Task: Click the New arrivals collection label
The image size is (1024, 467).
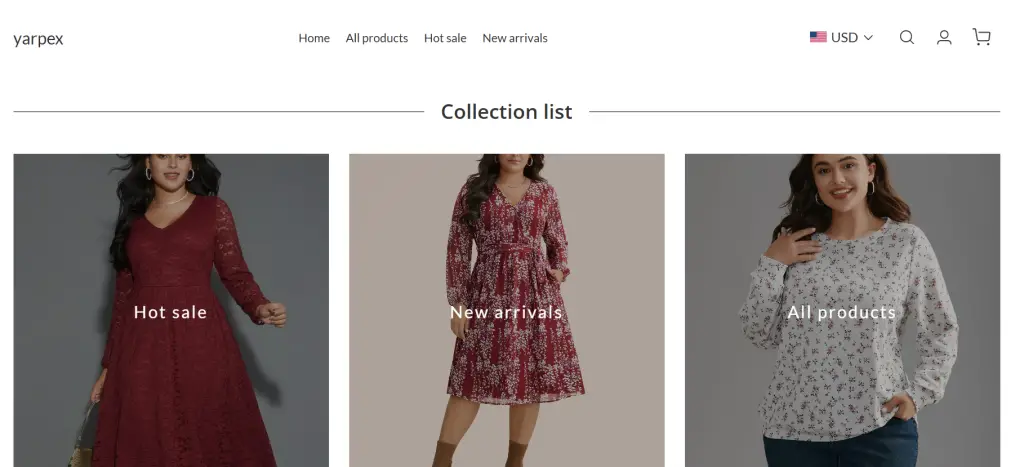Action: (x=506, y=312)
